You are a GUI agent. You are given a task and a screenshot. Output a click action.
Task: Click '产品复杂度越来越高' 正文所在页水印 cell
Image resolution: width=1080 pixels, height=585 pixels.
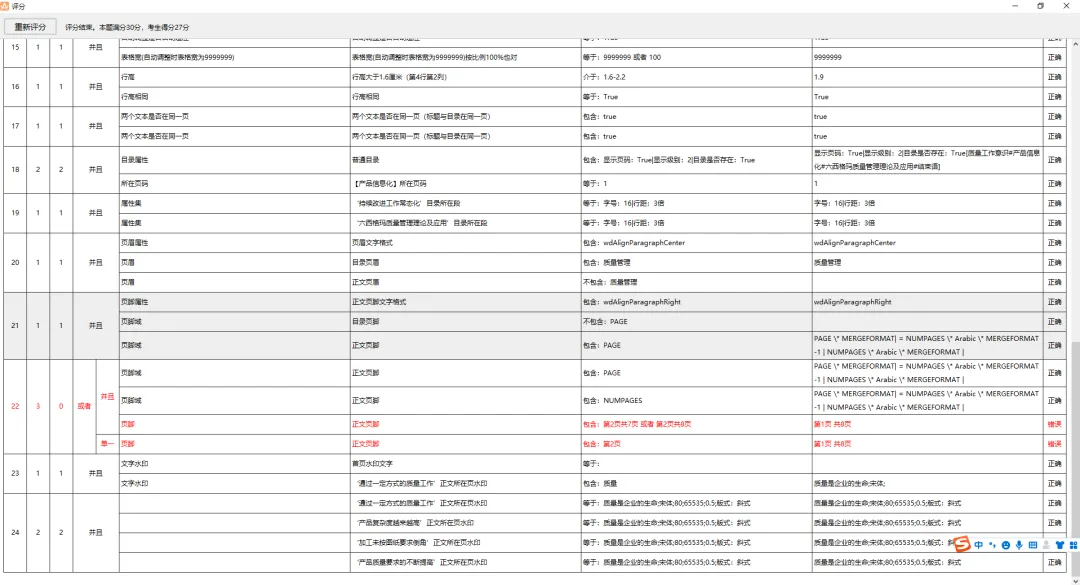(465, 523)
